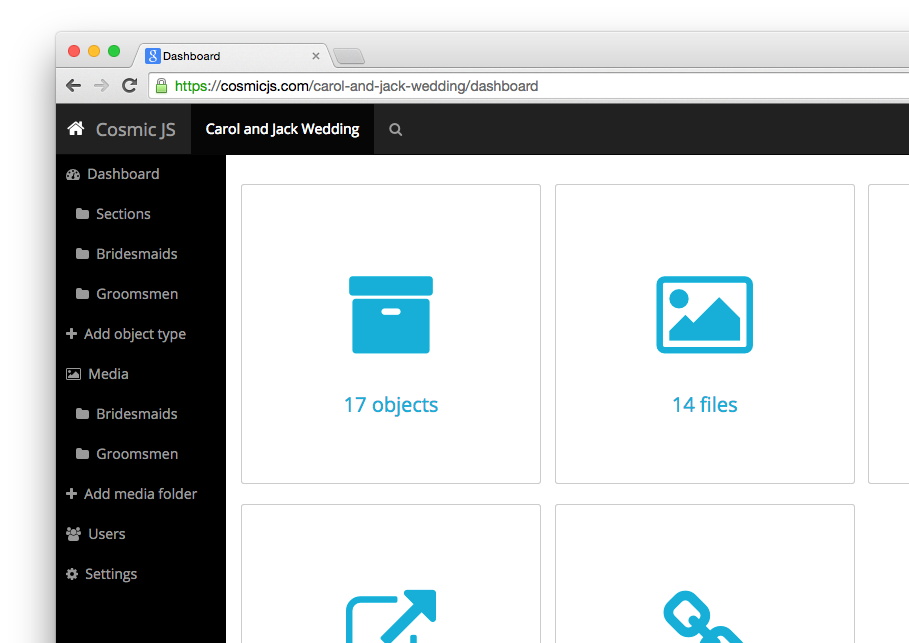
Task: Open Groomsmen object type under Dashboard
Action: (x=137, y=294)
